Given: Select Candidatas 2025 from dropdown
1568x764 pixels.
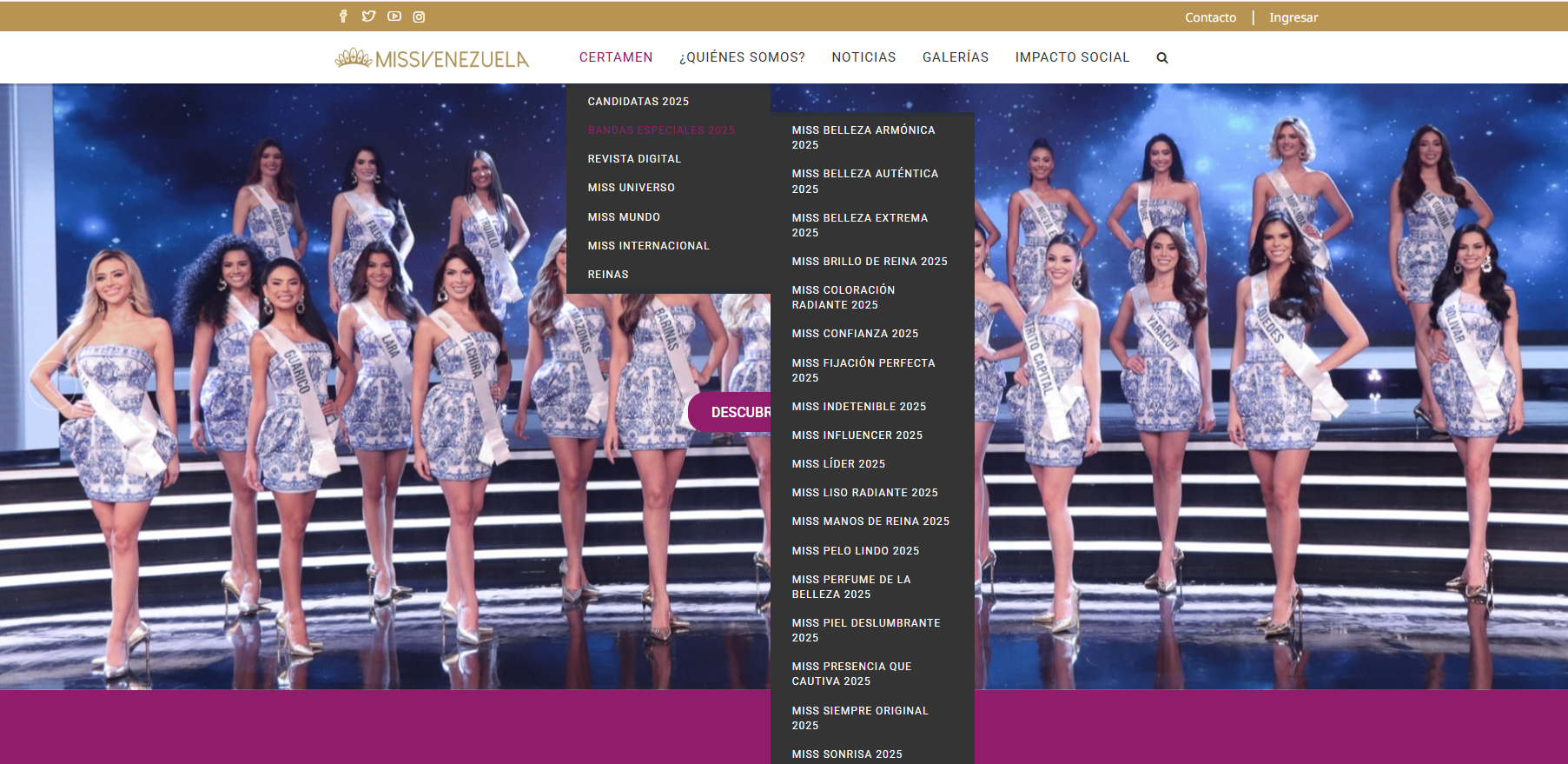Looking at the screenshot, I should point(638,102).
